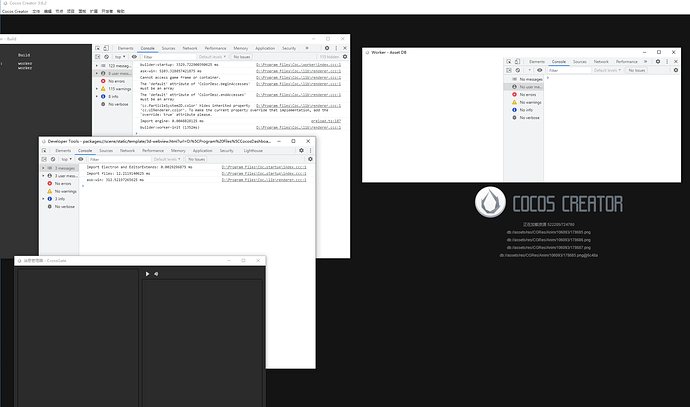
Task: Focus Filter field in Asset DB DevTools console
Action: (569, 70)
